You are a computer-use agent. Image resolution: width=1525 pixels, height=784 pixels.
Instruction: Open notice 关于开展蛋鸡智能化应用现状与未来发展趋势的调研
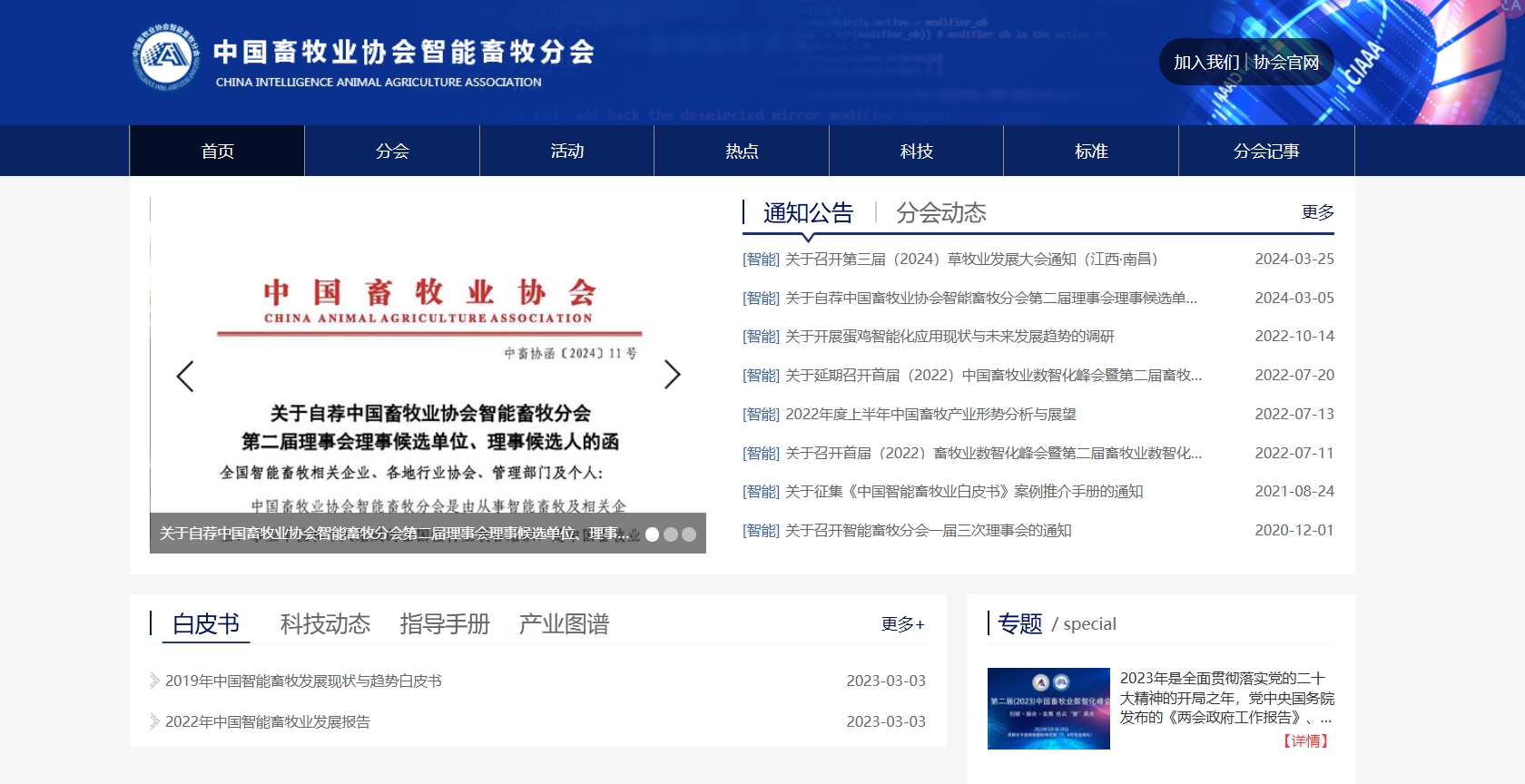click(x=949, y=337)
